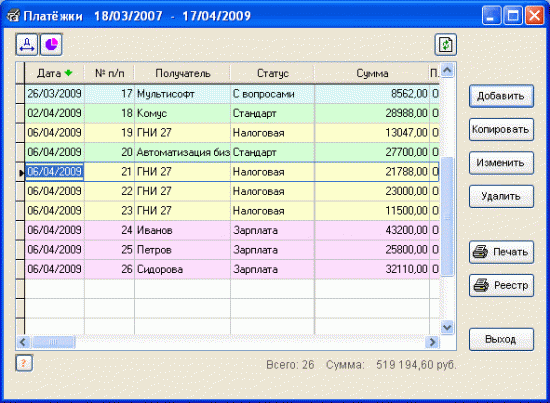Click the sum 43200,00 cell
550x403 pixels.
(x=372, y=230)
